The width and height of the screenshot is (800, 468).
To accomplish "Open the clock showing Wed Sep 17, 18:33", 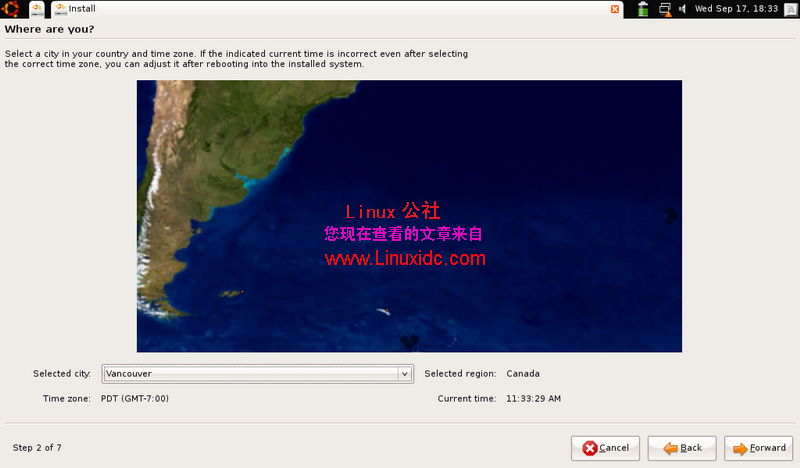I will 736,9.
